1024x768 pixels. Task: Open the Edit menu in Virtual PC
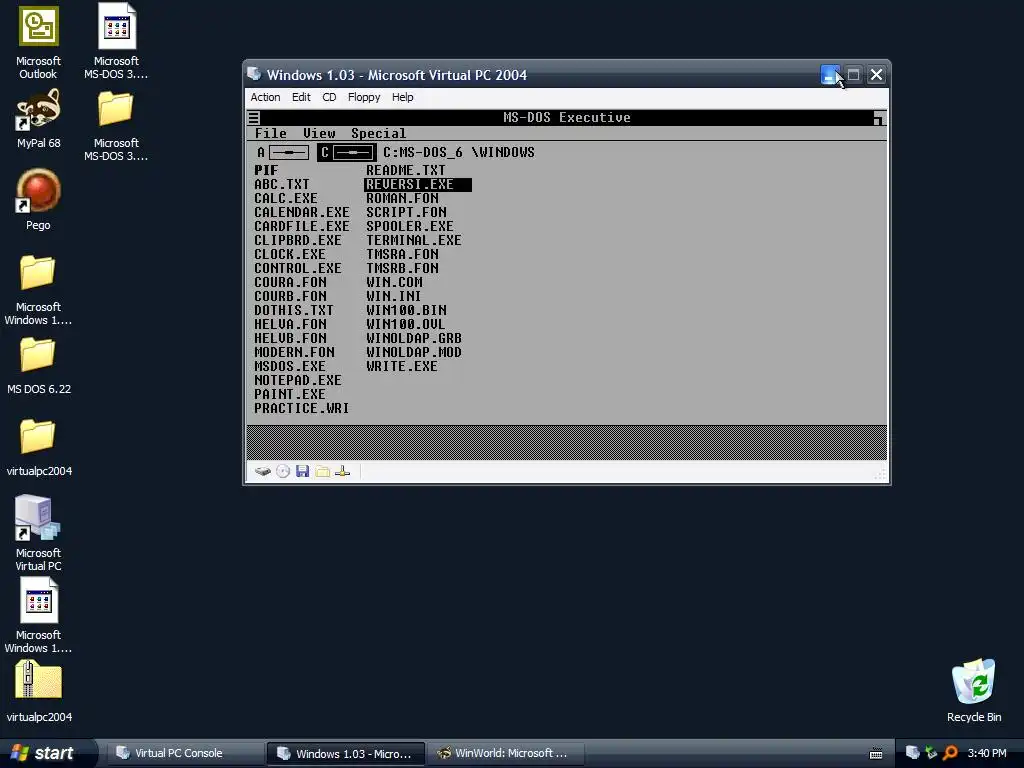point(301,97)
